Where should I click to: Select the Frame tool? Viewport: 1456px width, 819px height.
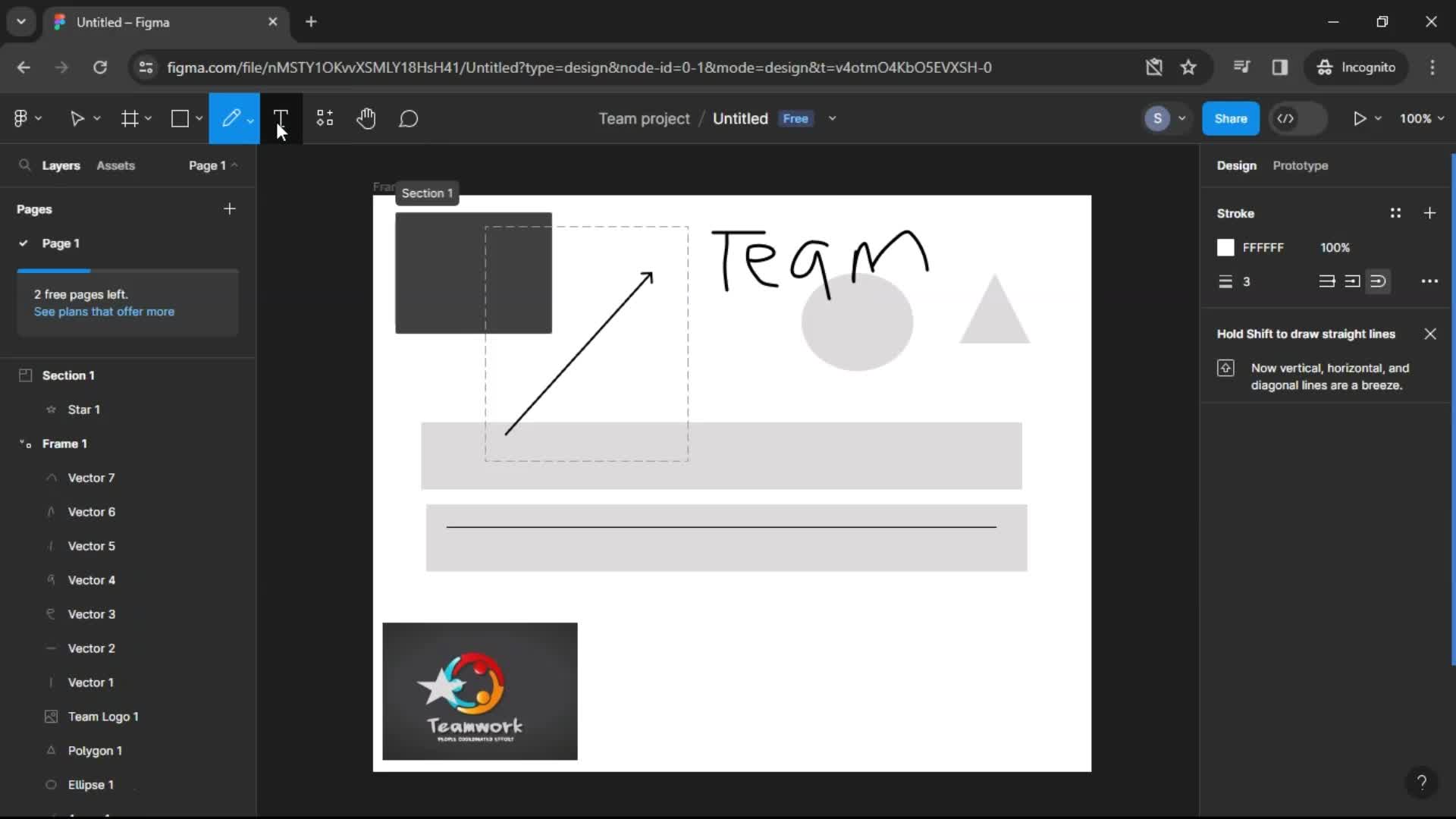[x=128, y=118]
